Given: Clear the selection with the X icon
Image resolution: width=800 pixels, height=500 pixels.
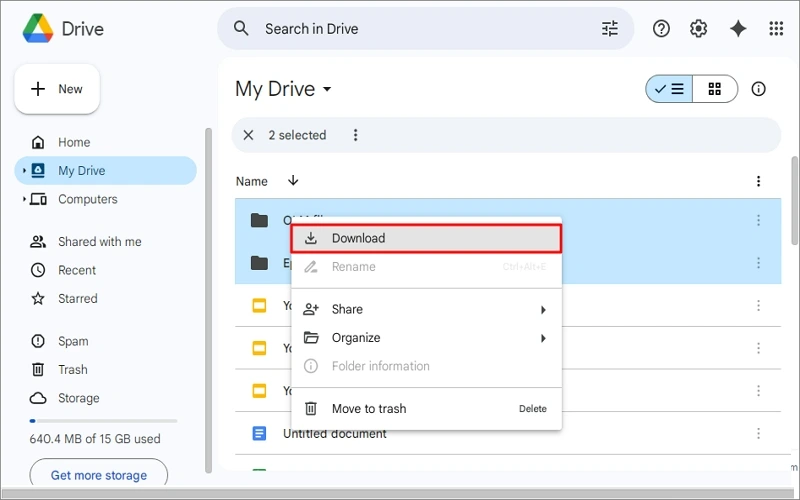Looking at the screenshot, I should 248,135.
